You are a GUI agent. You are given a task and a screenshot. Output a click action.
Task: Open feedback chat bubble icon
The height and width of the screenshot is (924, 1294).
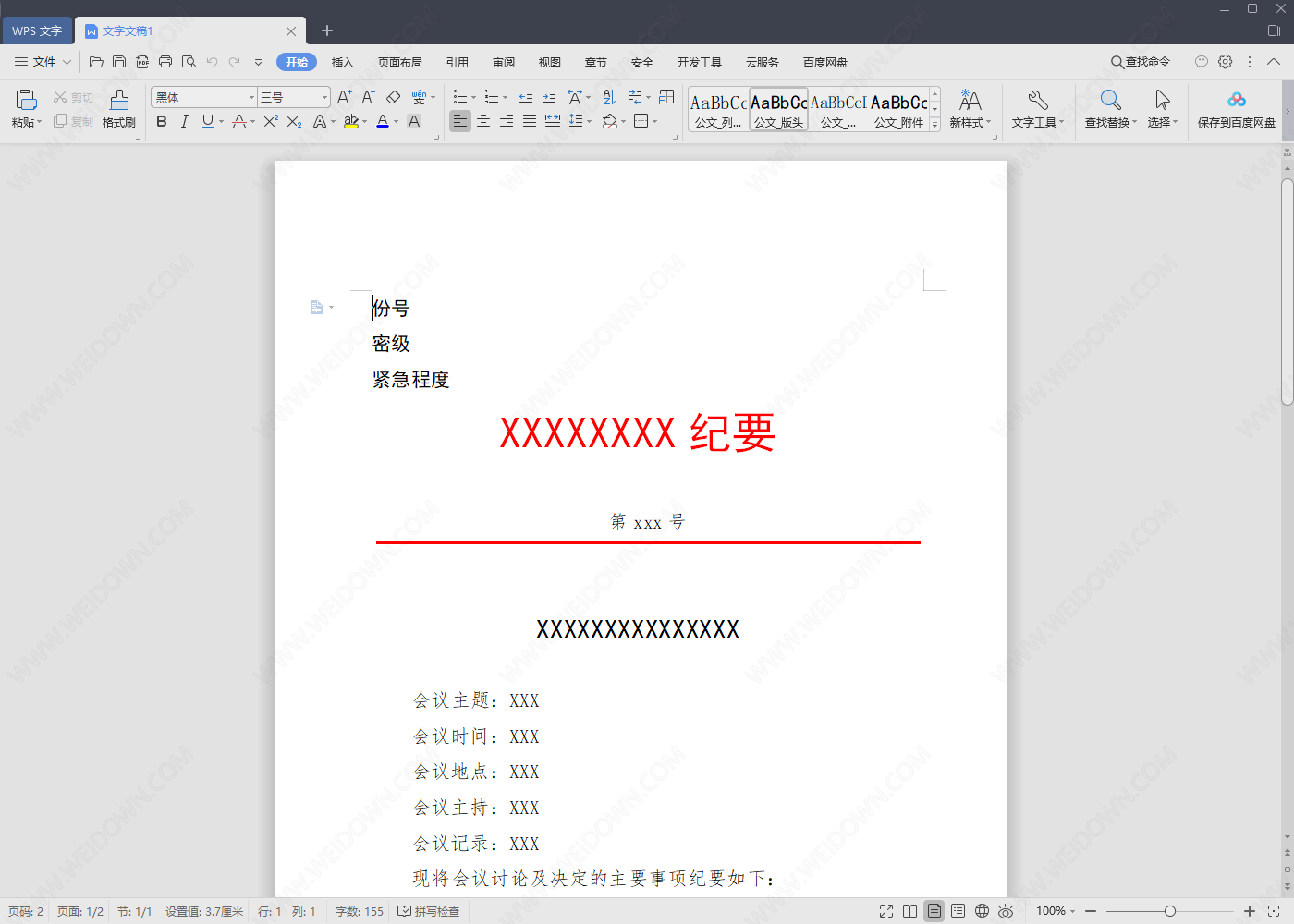[x=1201, y=62]
